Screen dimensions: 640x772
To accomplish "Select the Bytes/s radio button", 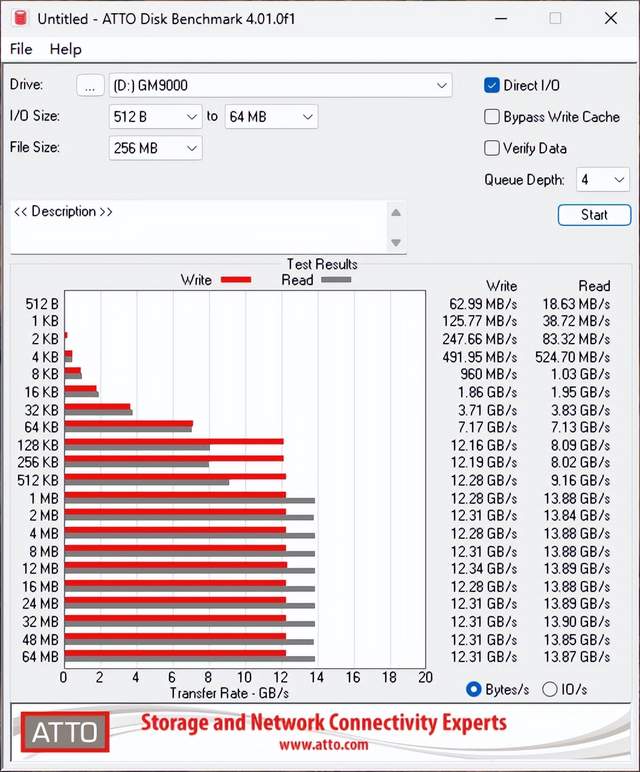I will (473, 689).
